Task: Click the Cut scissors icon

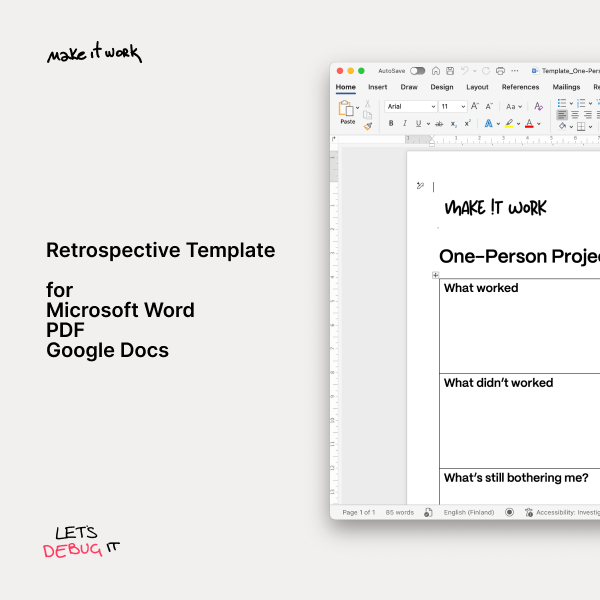Action: [367, 104]
